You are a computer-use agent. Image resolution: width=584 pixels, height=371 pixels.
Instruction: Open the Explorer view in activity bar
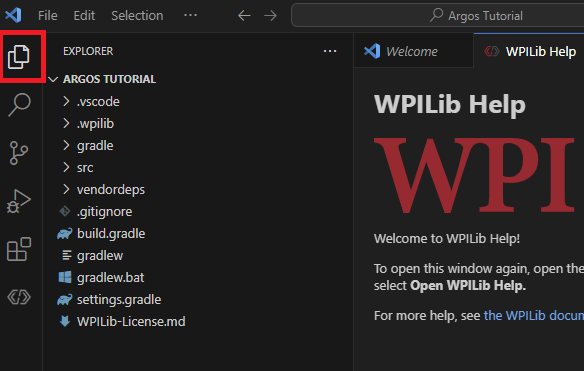click(x=19, y=57)
